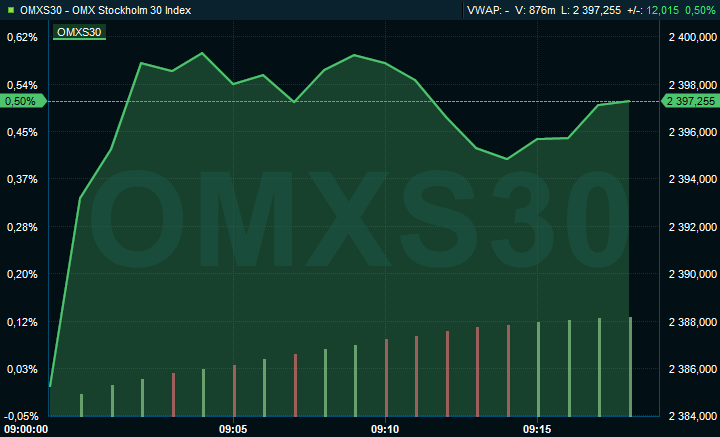720x437 pixels.
Task: Click the first small green volume bar
Action: tap(81, 405)
